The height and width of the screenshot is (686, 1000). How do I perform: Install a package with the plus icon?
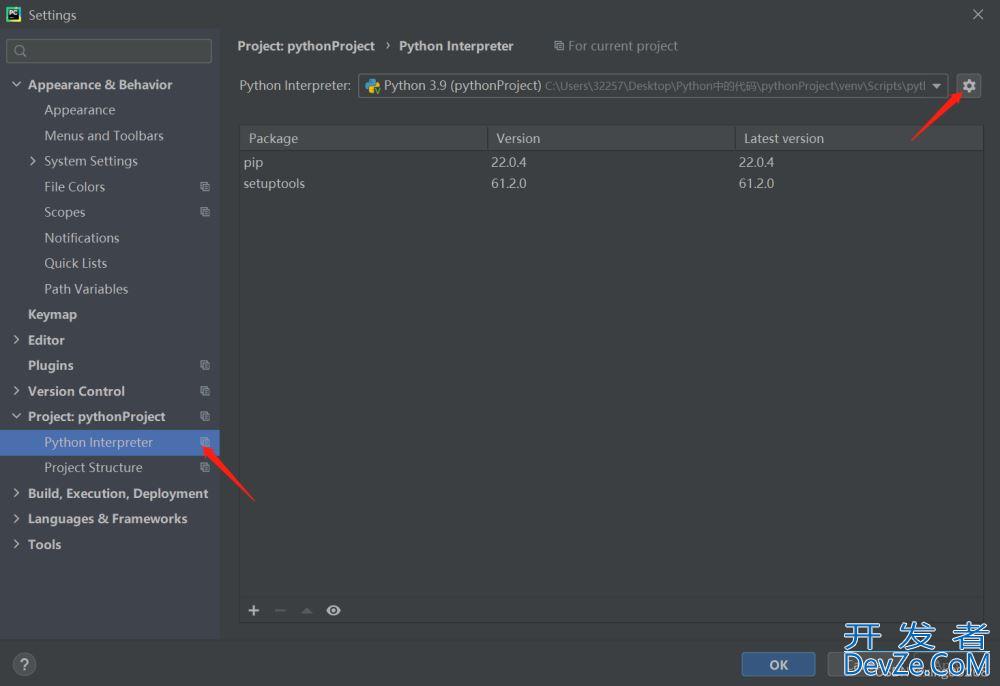(x=254, y=610)
